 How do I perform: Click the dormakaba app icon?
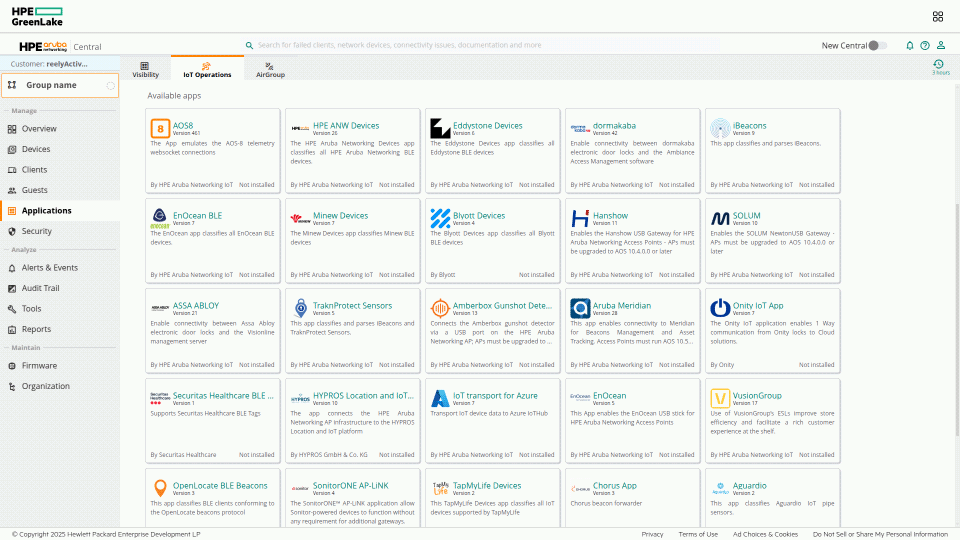(x=580, y=128)
